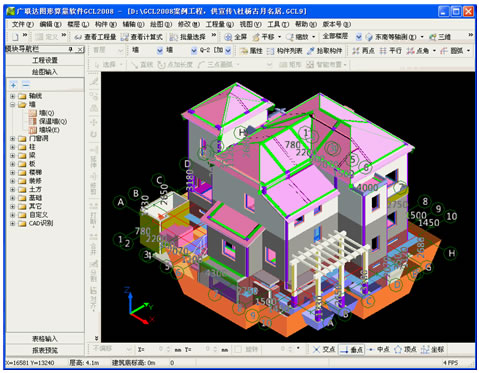This screenshot has width=479, height=373.
Task: Select the 平移 pan tool
Action: [263, 37]
